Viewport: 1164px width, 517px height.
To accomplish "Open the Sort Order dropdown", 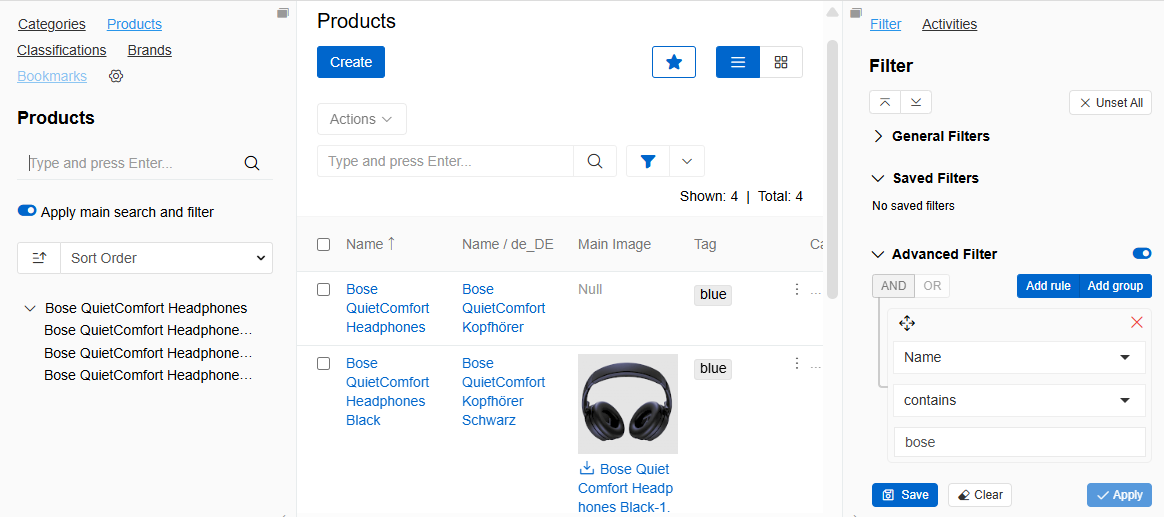I will [166, 258].
